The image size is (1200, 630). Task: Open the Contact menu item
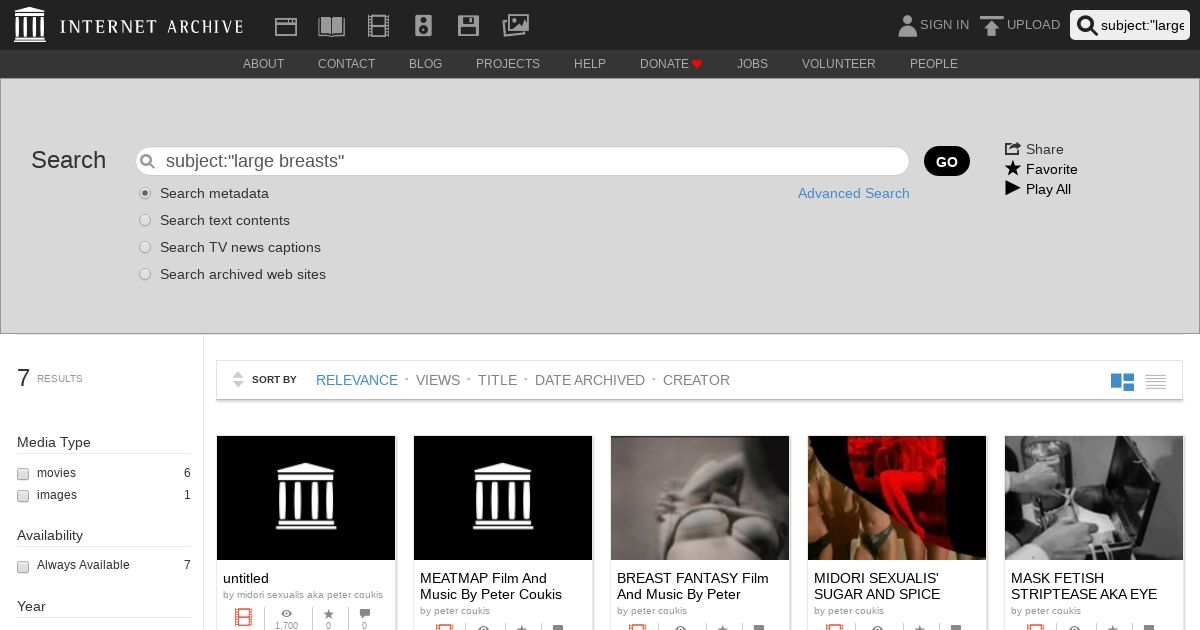pyautogui.click(x=347, y=64)
